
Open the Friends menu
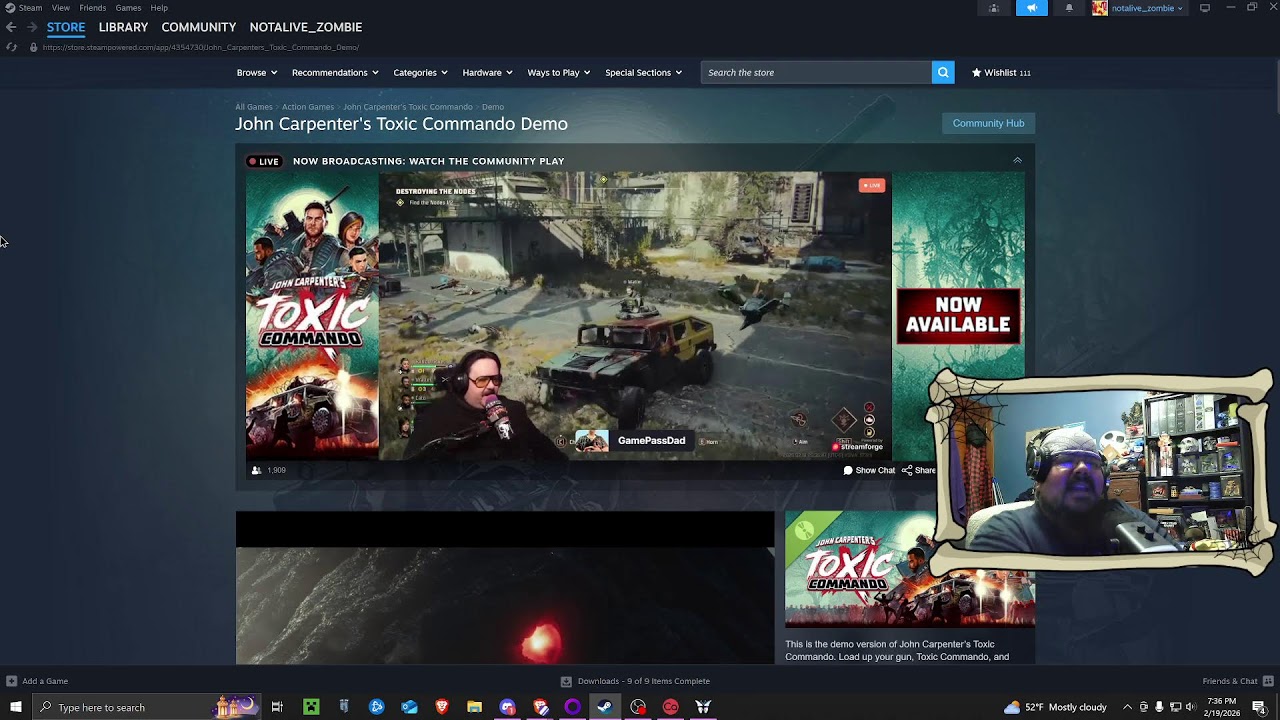pos(93,8)
